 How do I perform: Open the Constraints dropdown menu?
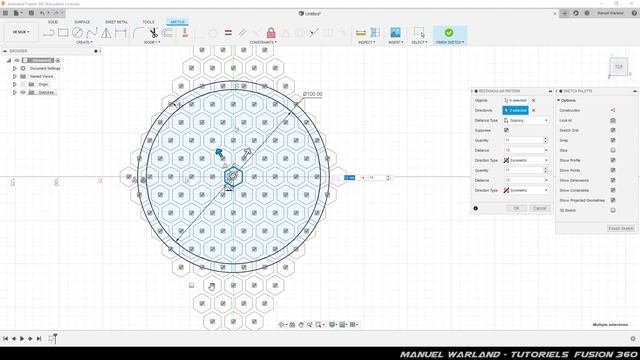[263, 42]
